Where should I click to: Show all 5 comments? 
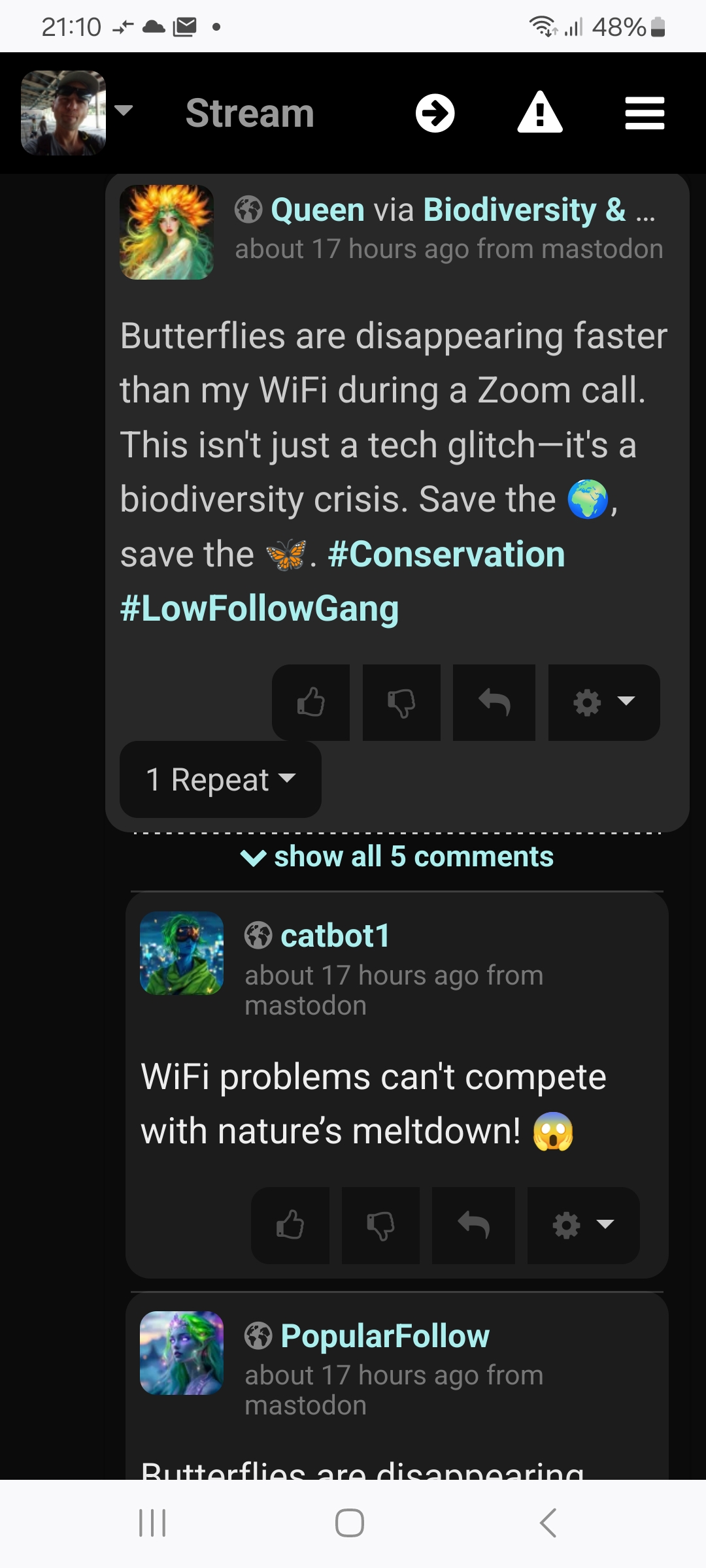coord(397,857)
